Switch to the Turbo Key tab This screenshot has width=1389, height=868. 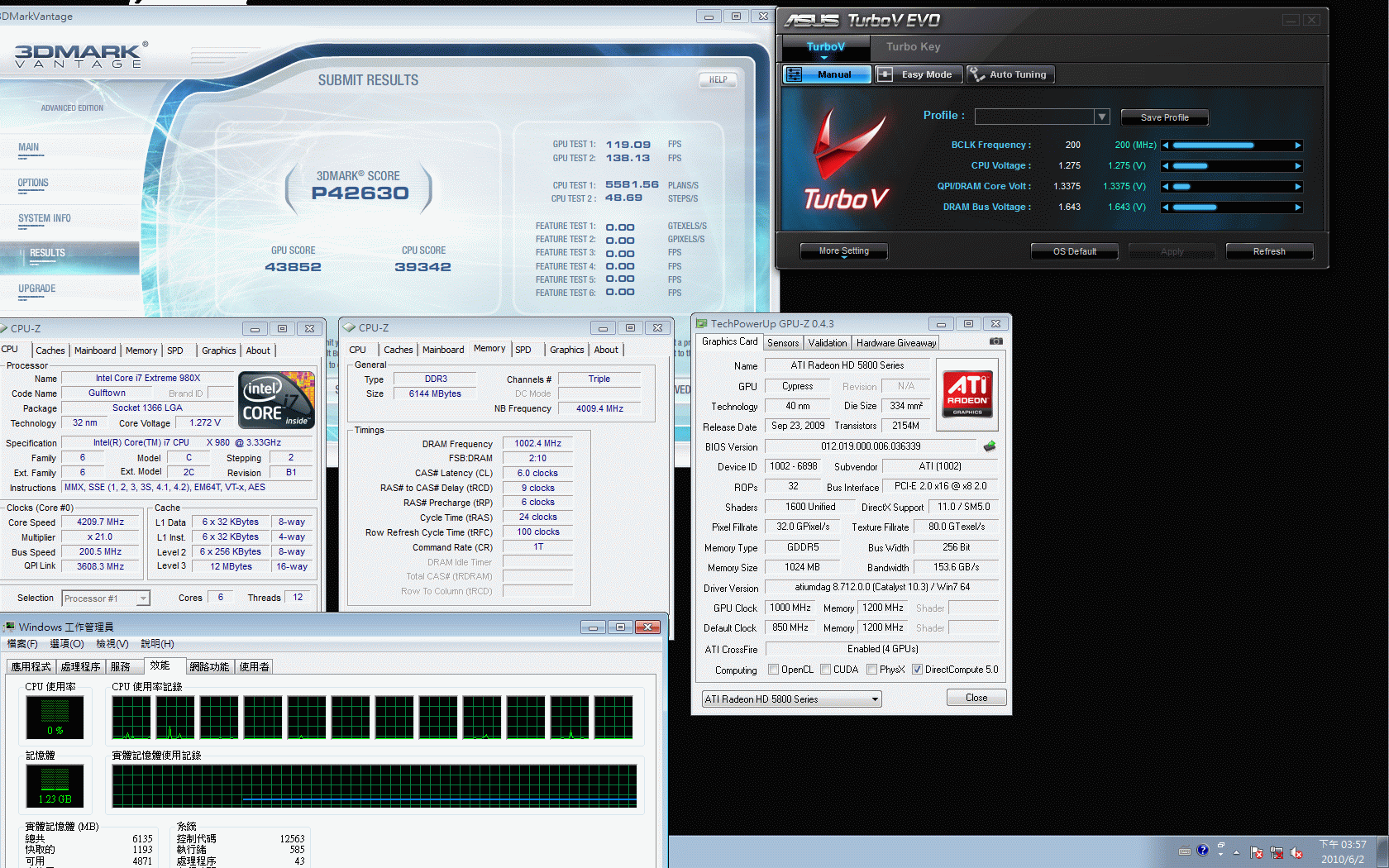tap(913, 47)
